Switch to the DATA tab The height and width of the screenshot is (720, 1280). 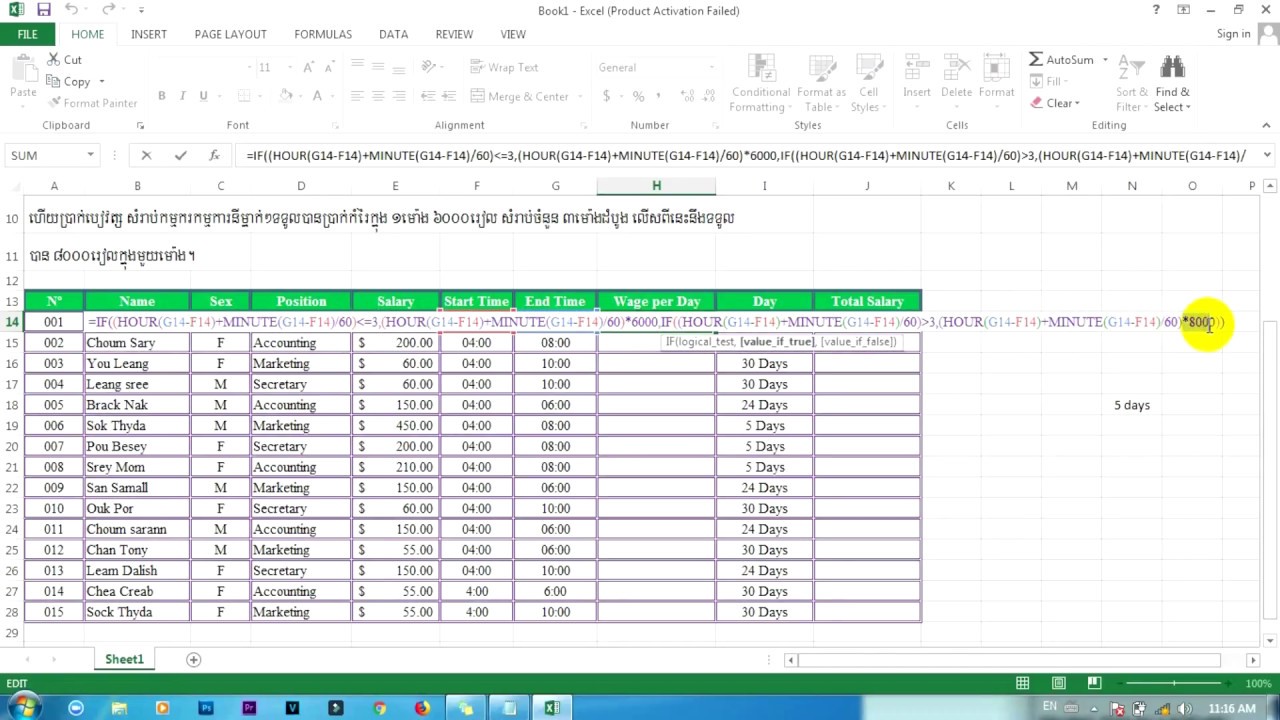(393, 34)
